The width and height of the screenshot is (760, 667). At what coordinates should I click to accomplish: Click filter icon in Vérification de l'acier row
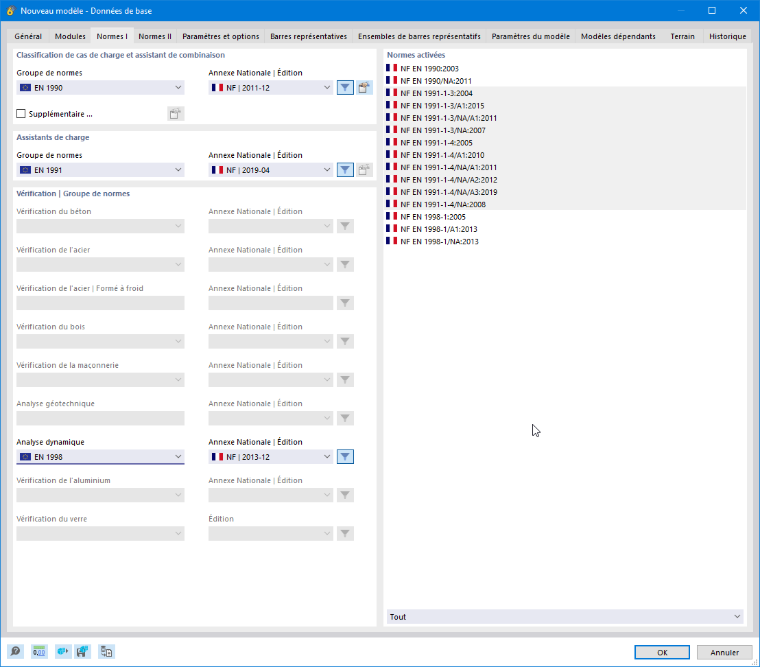345,265
